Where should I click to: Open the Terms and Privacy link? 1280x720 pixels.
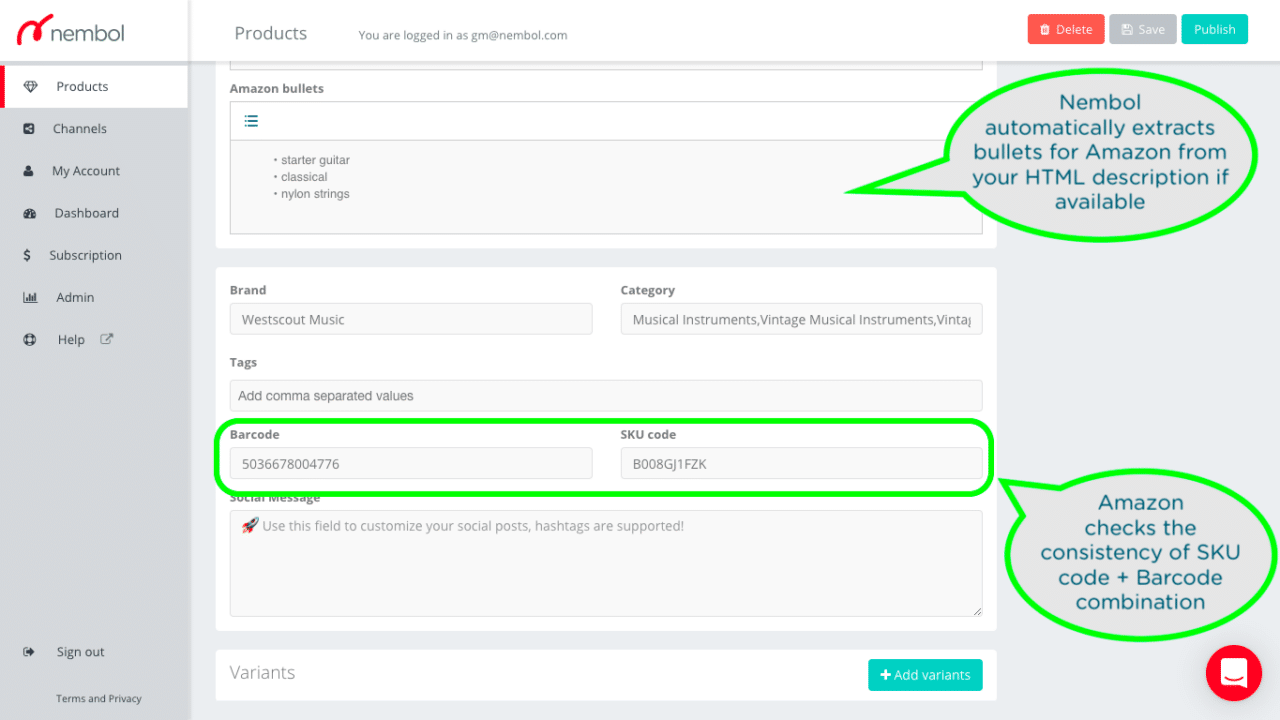click(x=98, y=698)
